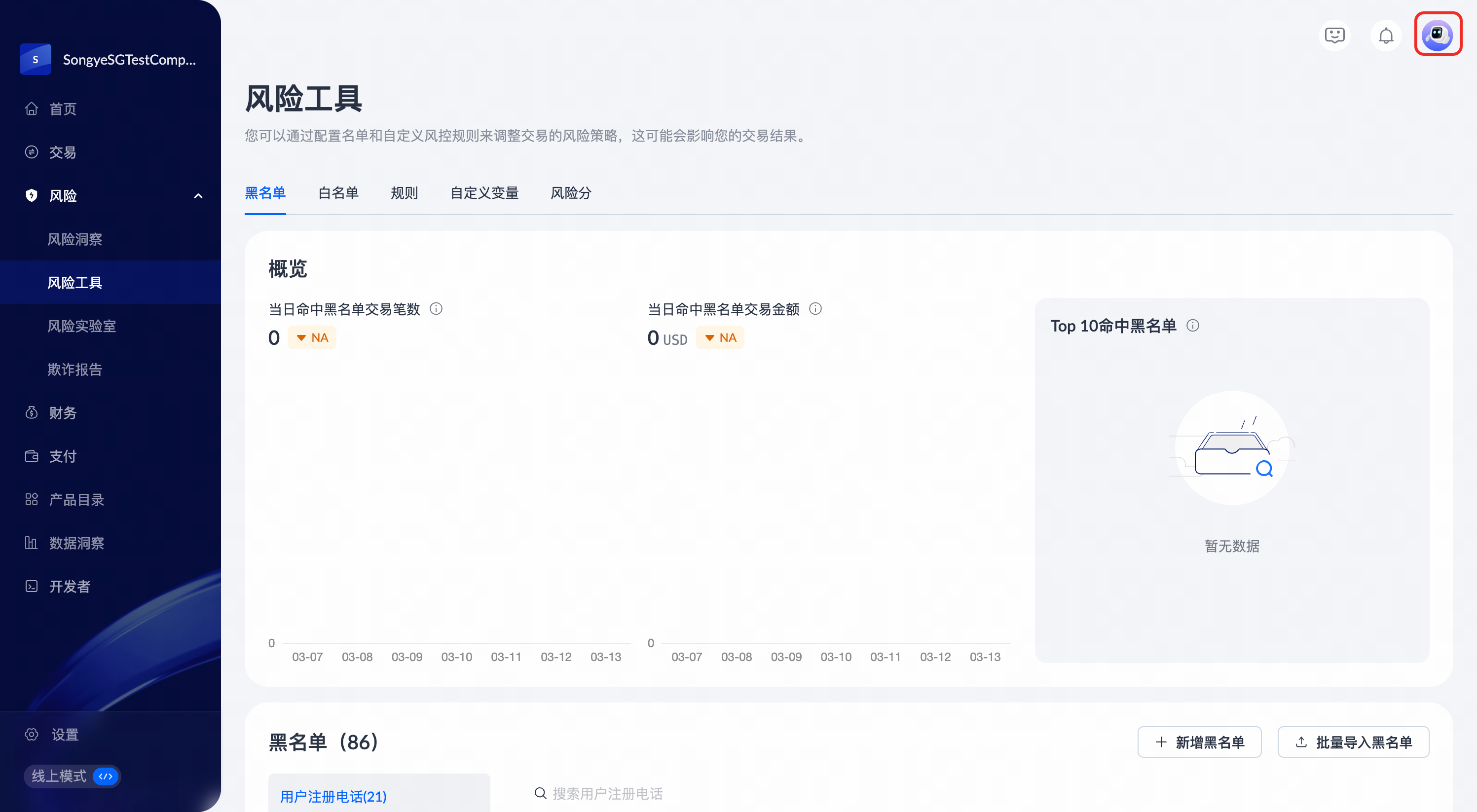This screenshot has height=812, width=1477.
Task: Open 设置 settings in sidebar
Action: point(64,735)
